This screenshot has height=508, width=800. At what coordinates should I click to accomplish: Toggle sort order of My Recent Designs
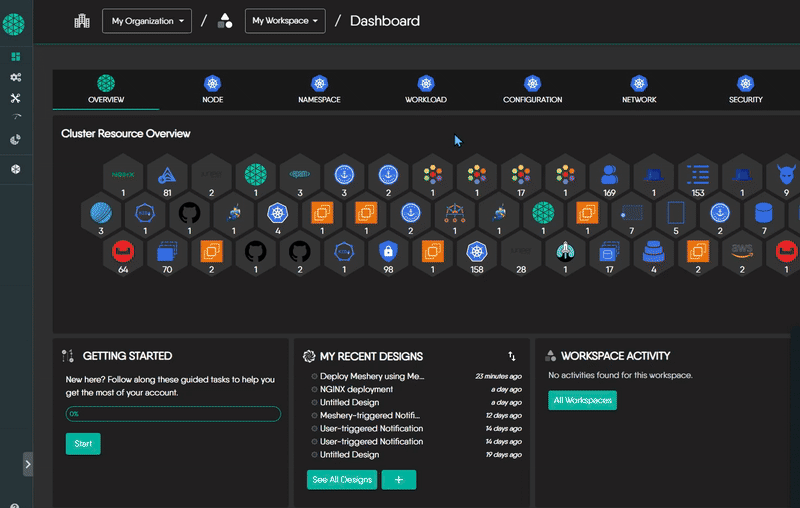point(512,356)
